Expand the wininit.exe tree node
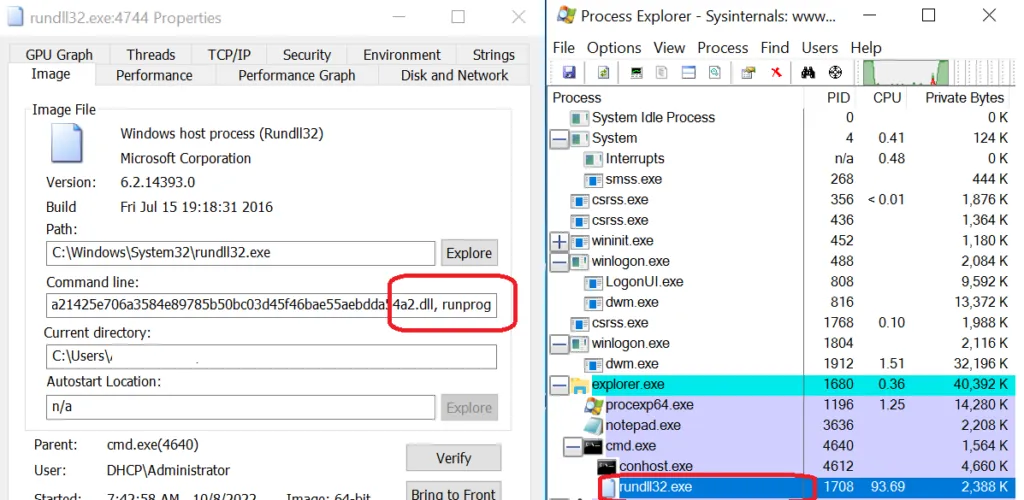Screen dimensions: 1024x500 tap(560, 242)
